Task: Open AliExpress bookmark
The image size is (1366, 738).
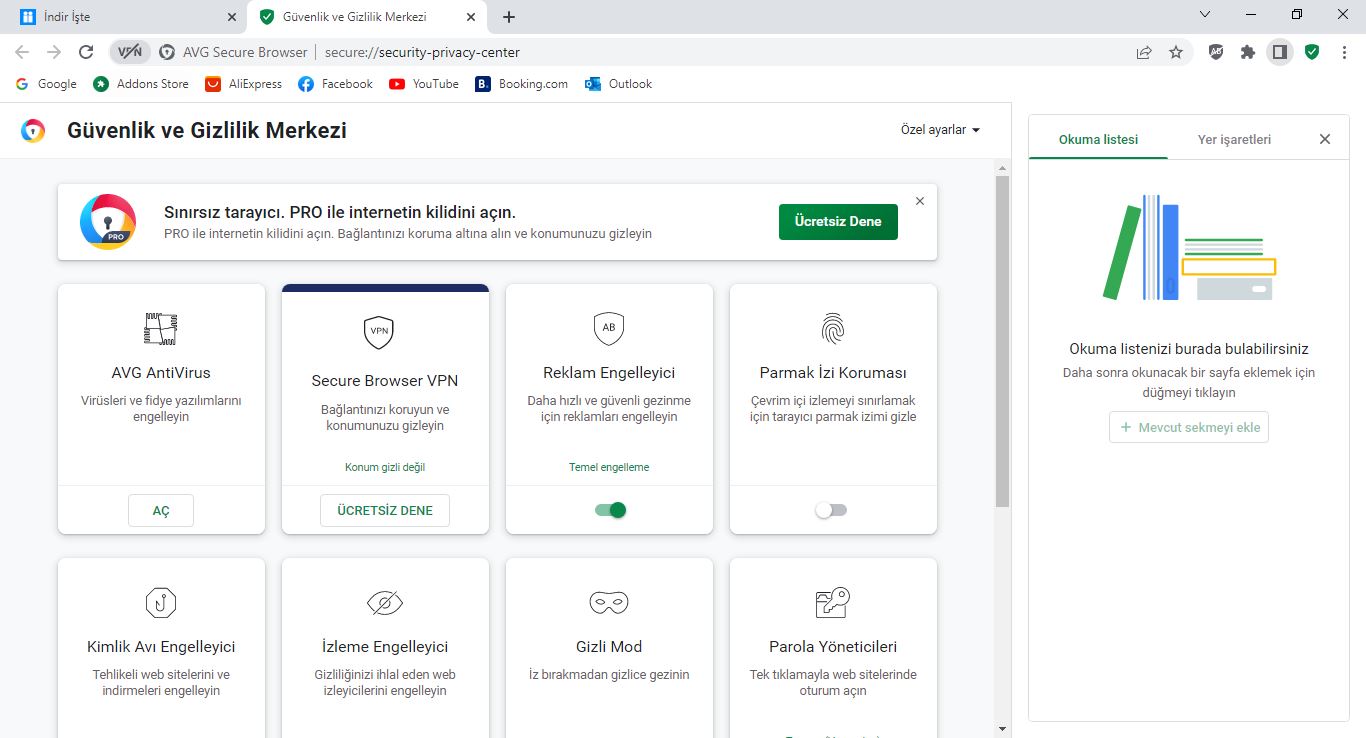Action: tap(244, 84)
